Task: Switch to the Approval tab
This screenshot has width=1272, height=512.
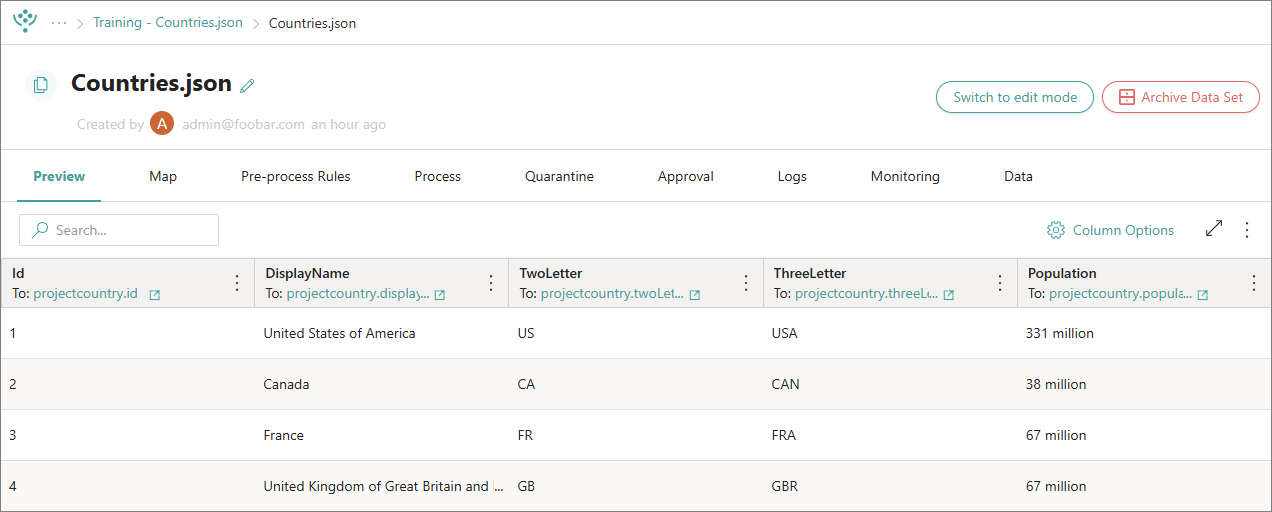Action: (686, 176)
